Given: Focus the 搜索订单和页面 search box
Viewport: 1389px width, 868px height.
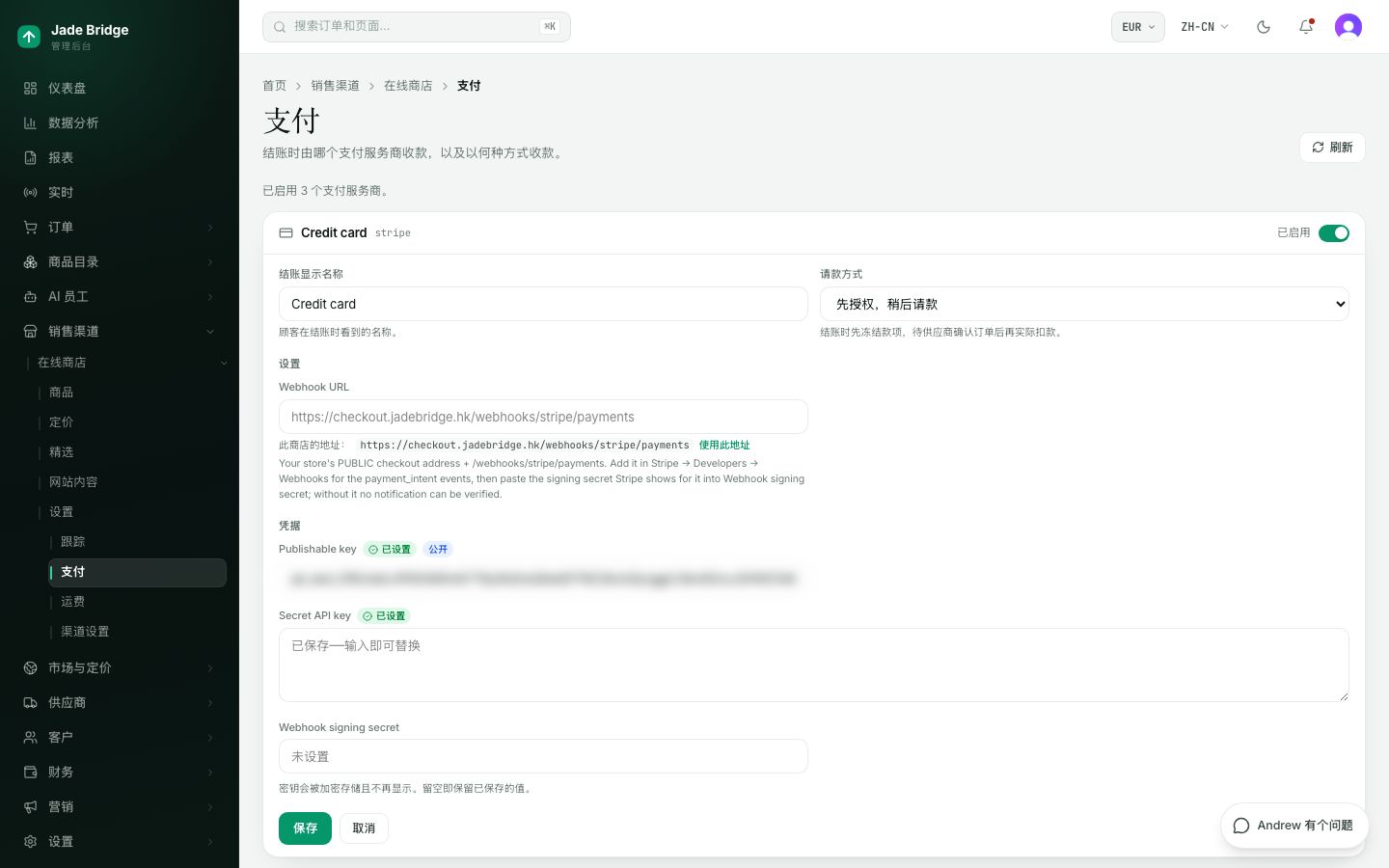Looking at the screenshot, I should pyautogui.click(x=417, y=27).
